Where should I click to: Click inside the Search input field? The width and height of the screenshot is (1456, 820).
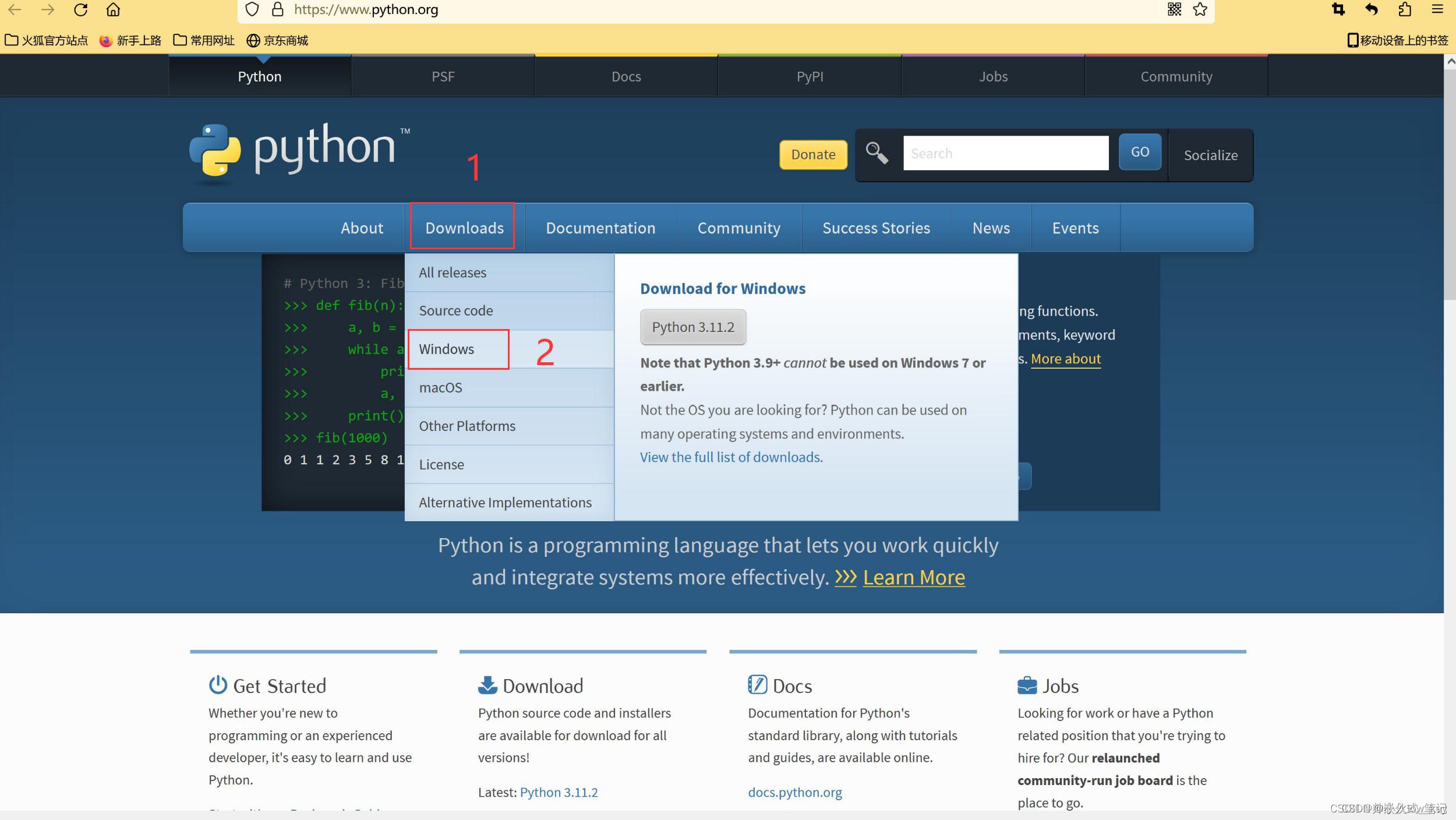pos(1005,153)
